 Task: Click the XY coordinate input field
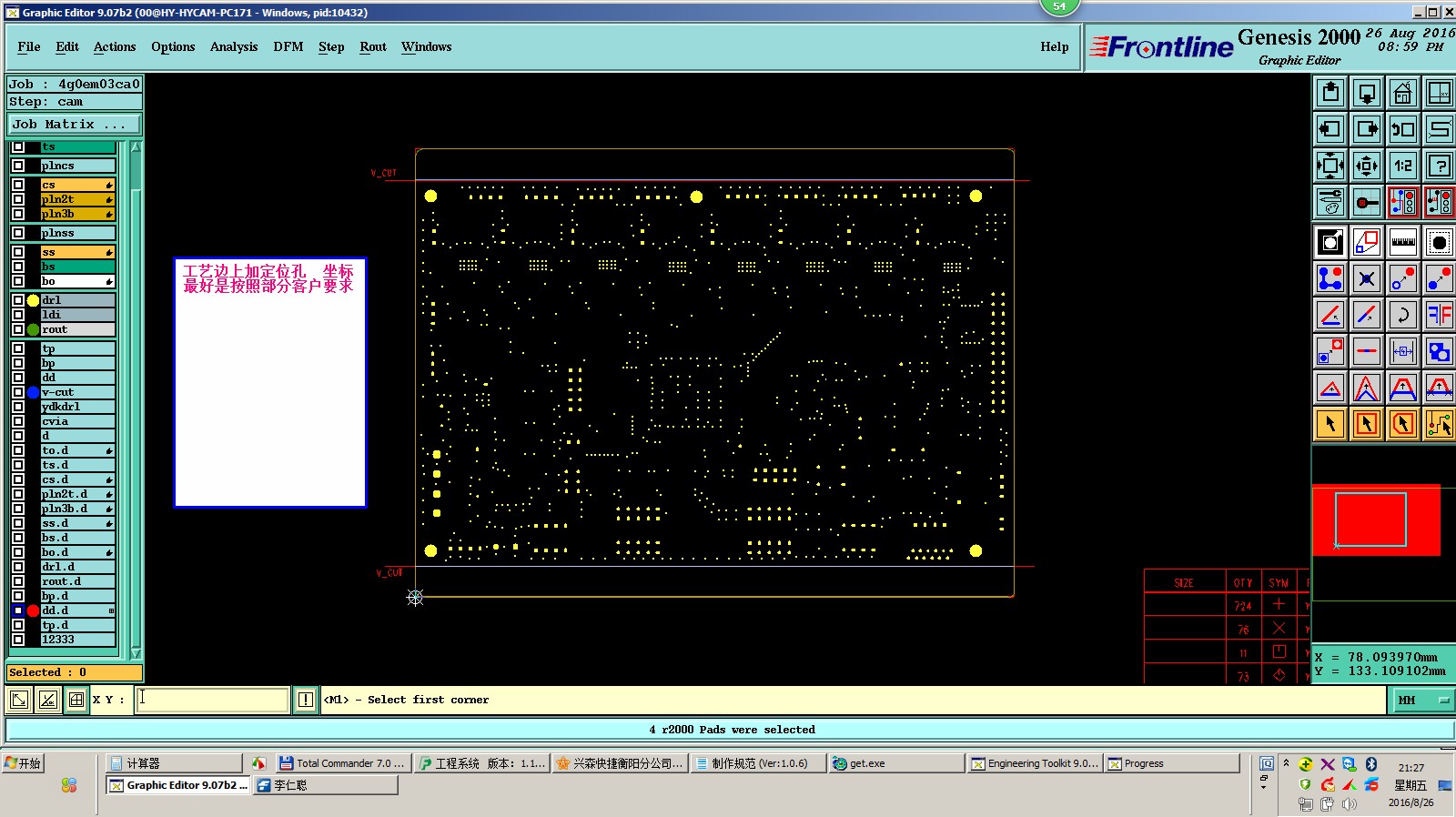[213, 700]
